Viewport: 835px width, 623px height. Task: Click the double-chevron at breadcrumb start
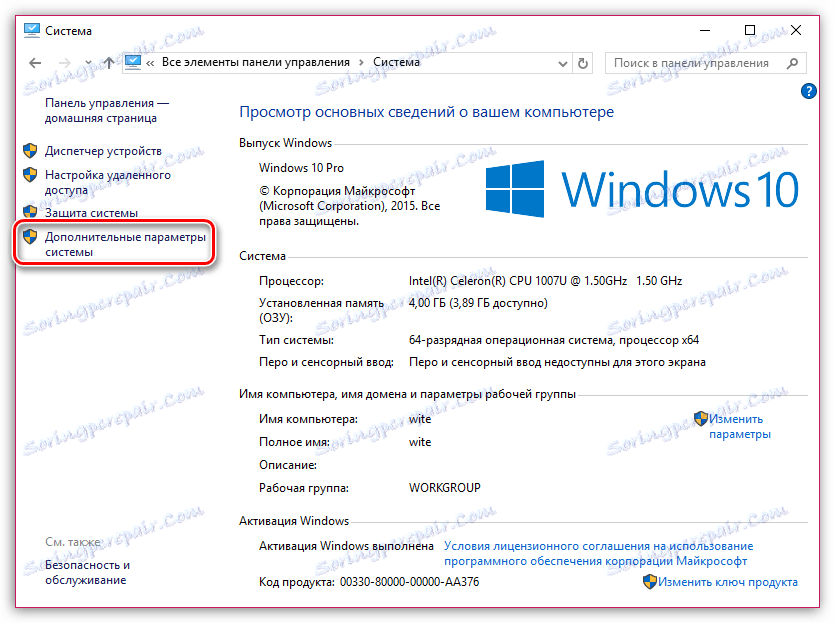point(150,63)
